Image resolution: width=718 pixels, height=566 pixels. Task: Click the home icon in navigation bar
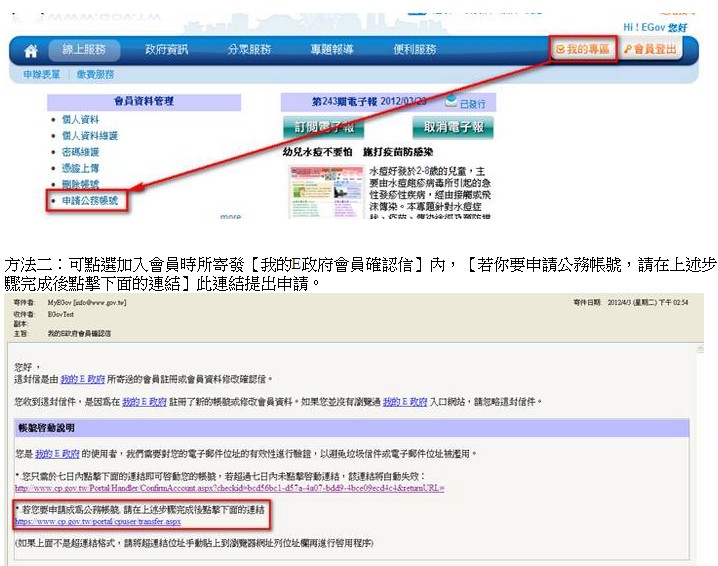click(x=31, y=50)
